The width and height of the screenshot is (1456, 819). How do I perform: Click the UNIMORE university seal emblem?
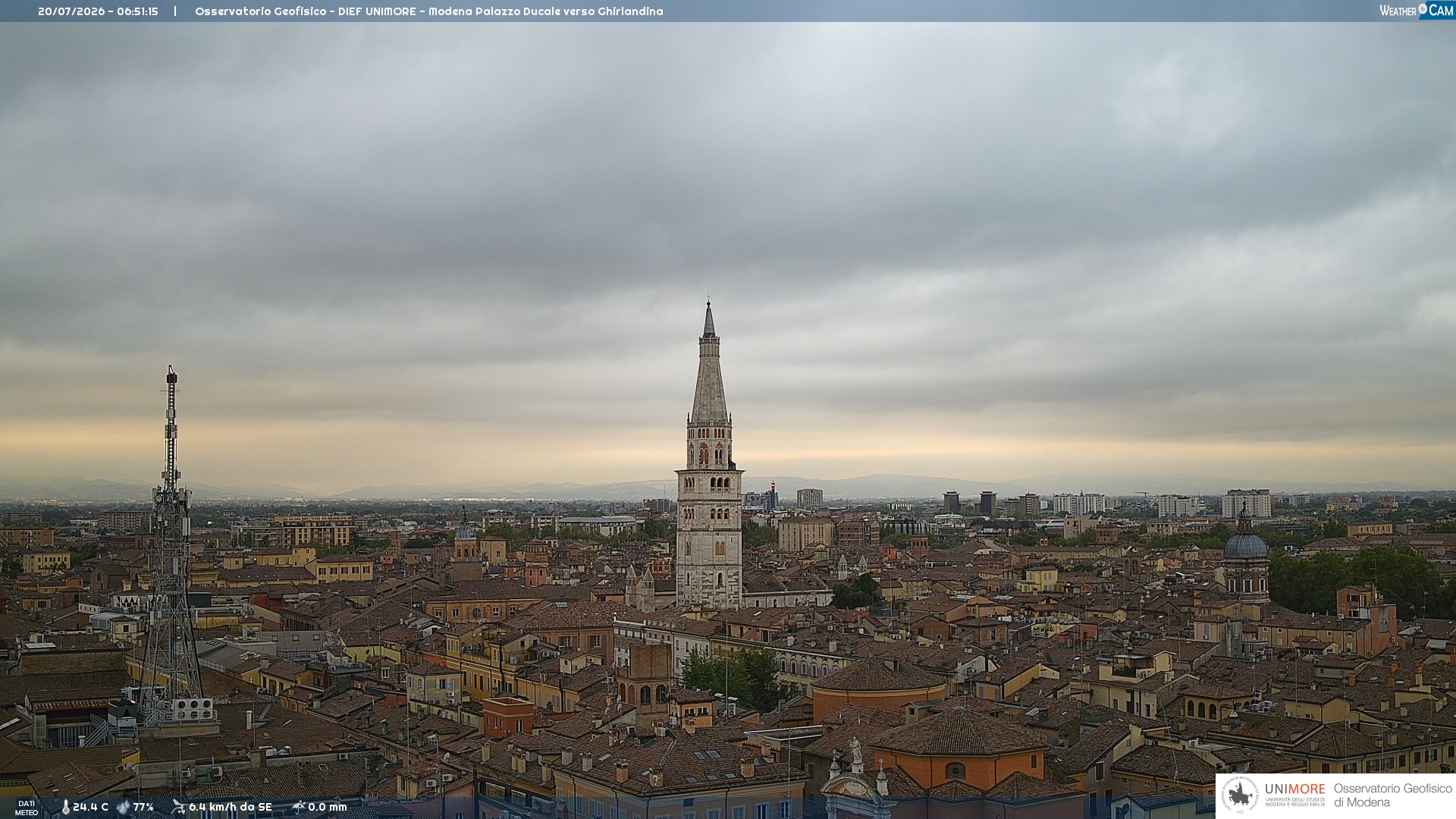(1240, 795)
